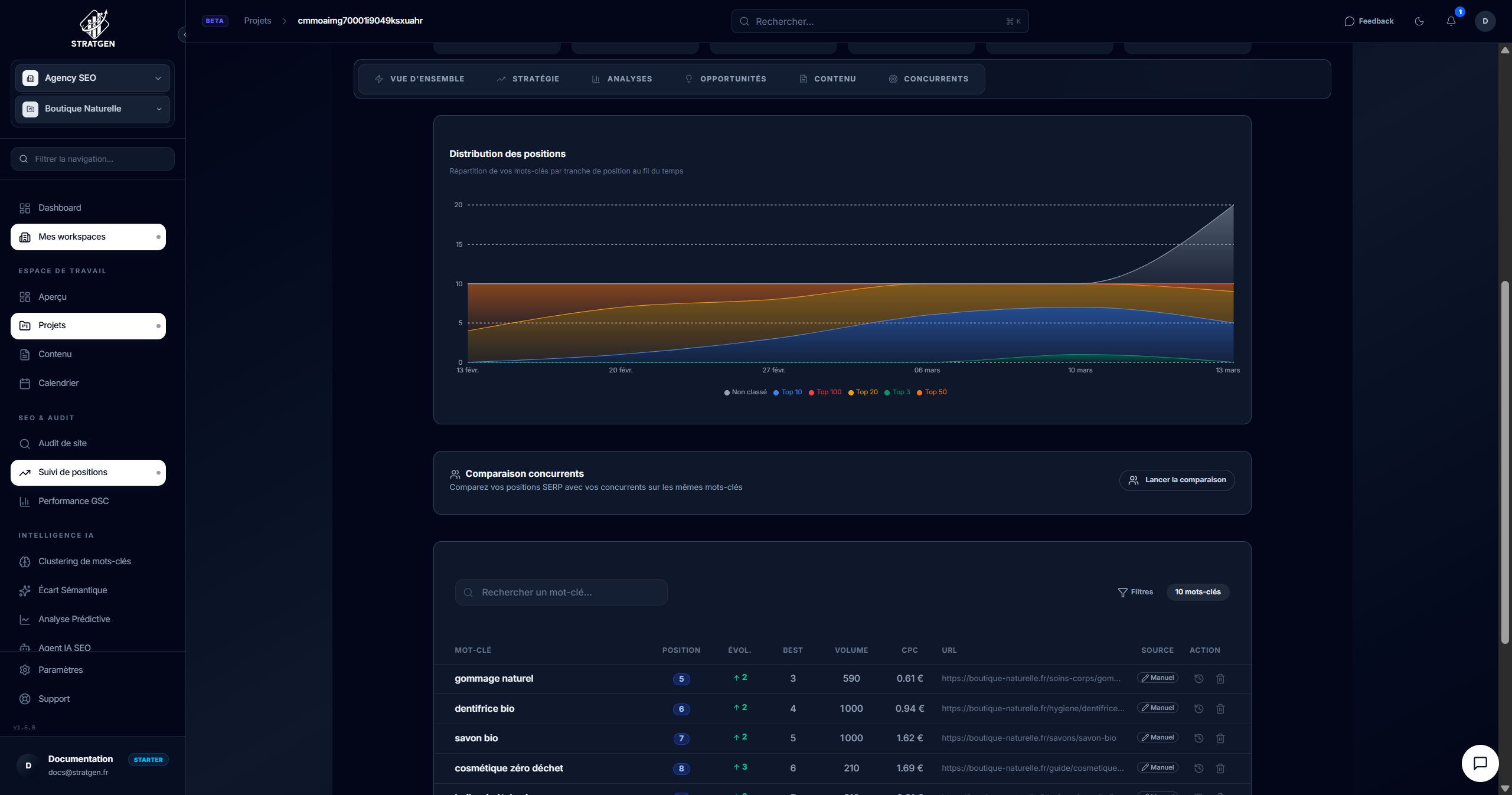The image size is (1512, 795).
Task: Focus the Rechercher un mot-clé field
Action: (561, 593)
